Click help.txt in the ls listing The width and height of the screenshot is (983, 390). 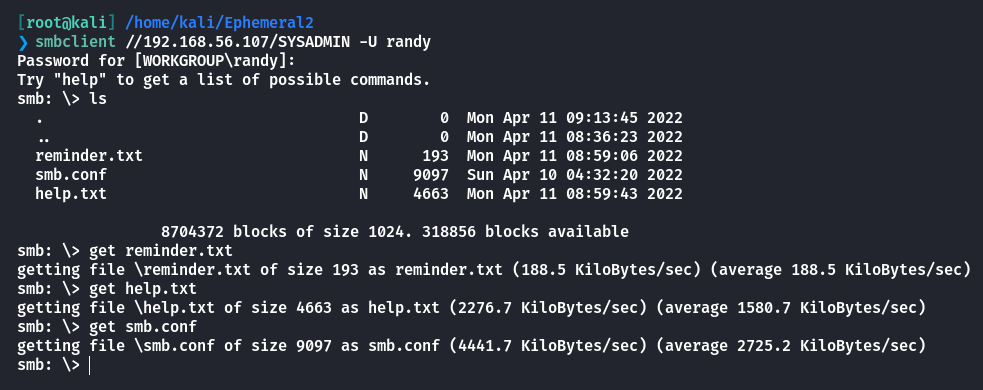click(71, 194)
